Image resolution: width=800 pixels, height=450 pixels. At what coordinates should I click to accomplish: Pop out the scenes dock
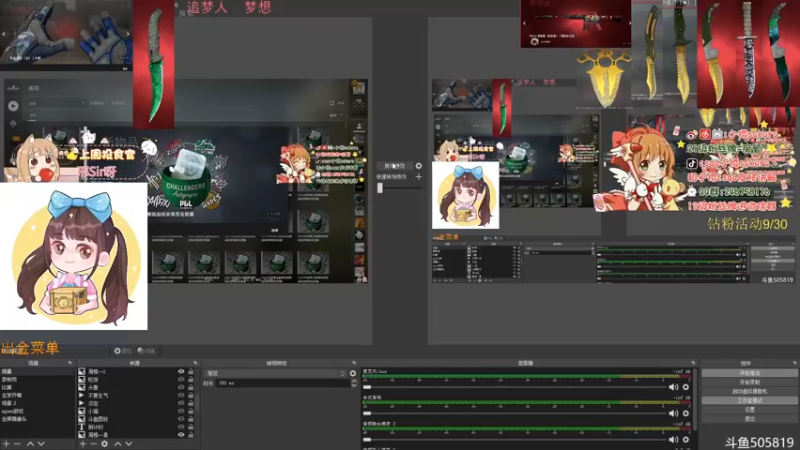[70, 363]
